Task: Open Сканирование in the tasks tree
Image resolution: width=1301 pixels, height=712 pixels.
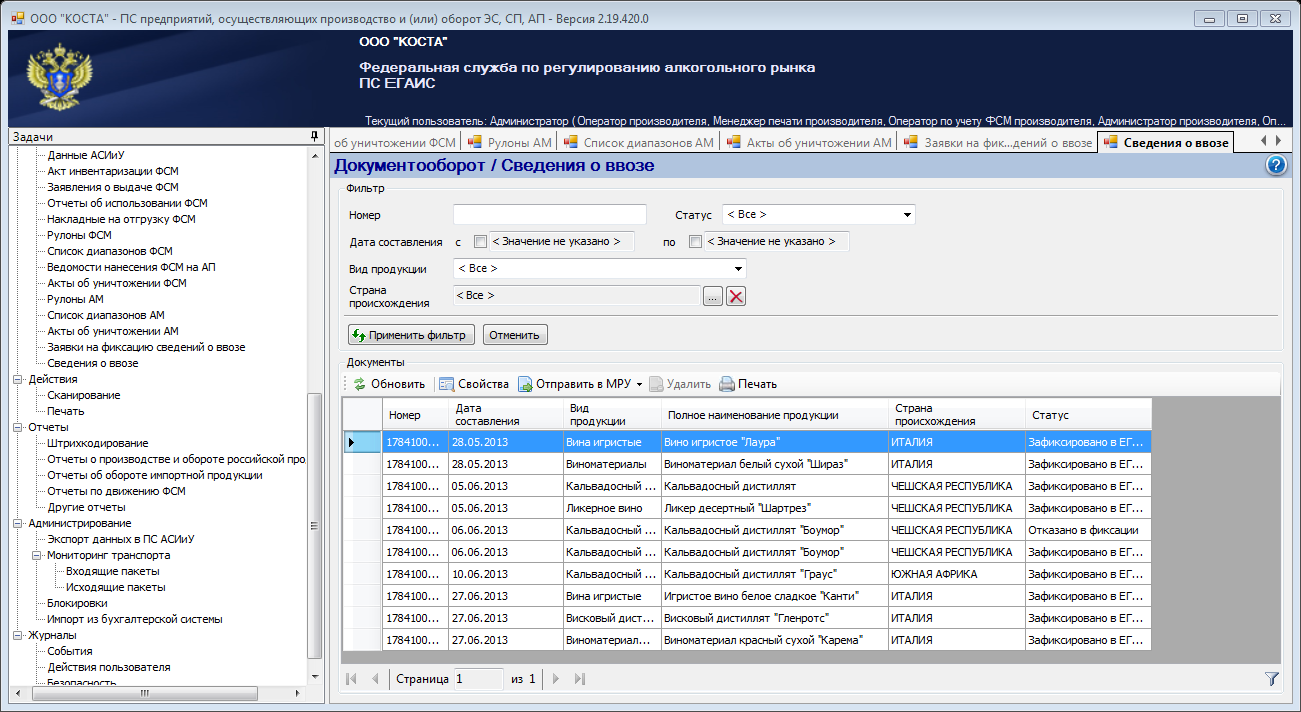Action: (83, 395)
